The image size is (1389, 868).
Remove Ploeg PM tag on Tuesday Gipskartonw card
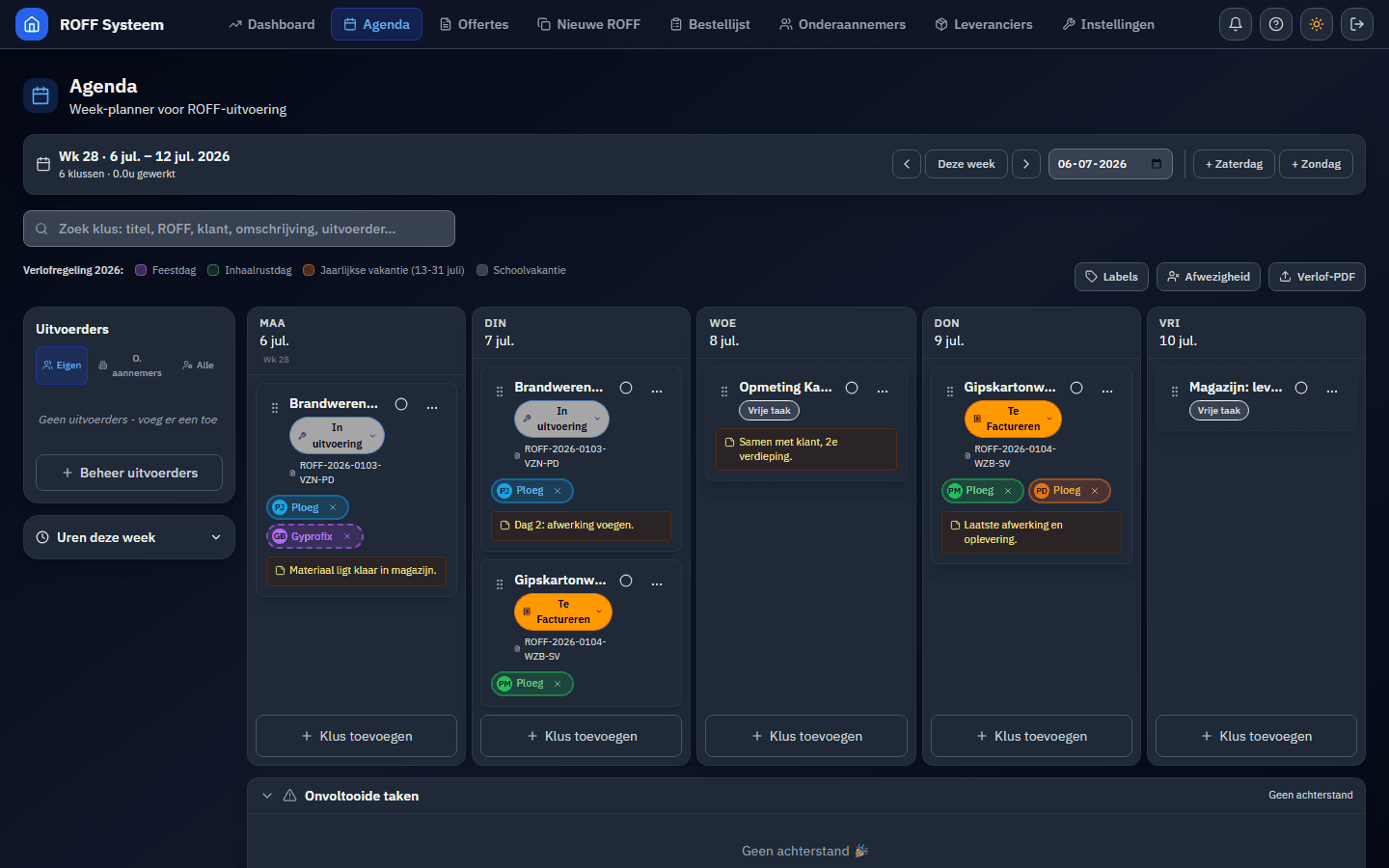point(558,684)
